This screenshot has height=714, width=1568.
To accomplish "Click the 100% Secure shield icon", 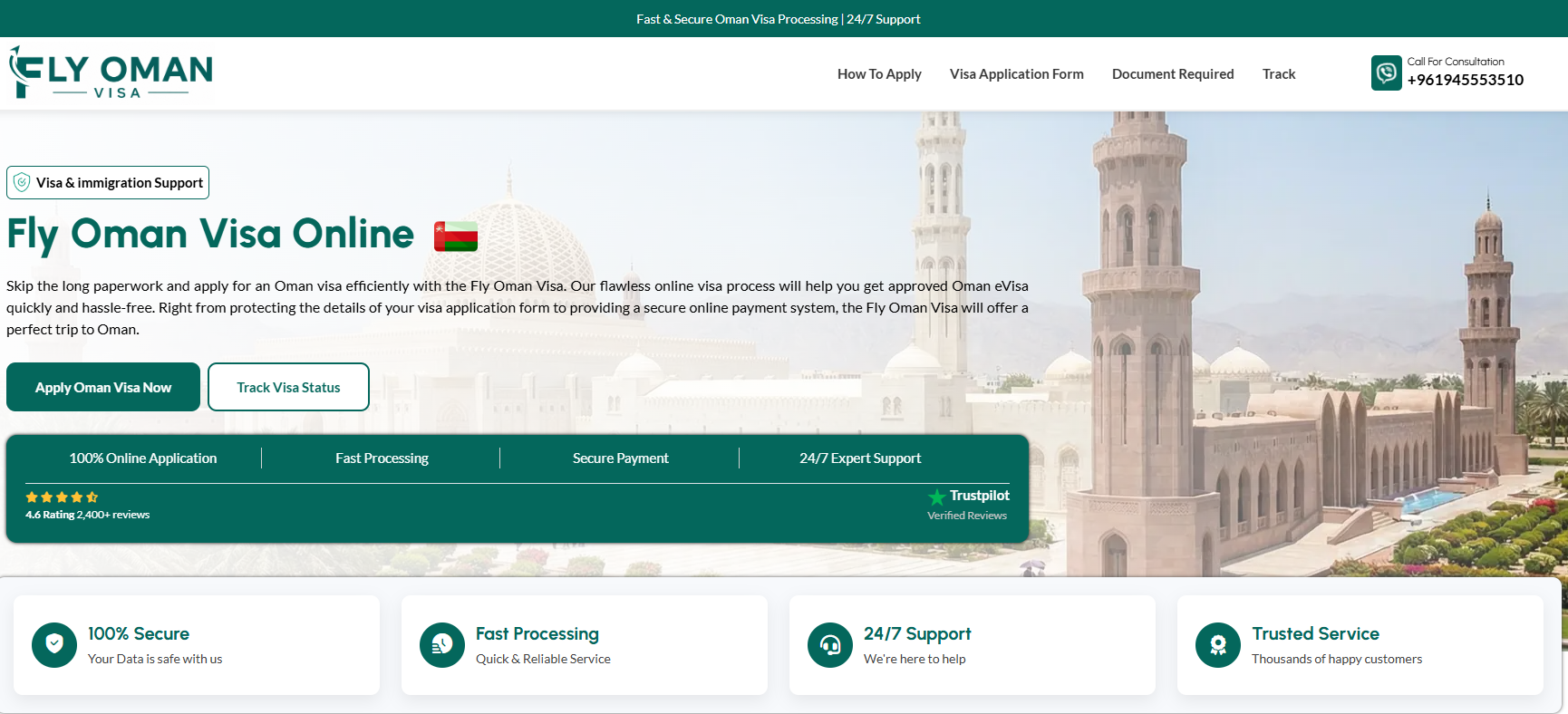I will (x=54, y=644).
